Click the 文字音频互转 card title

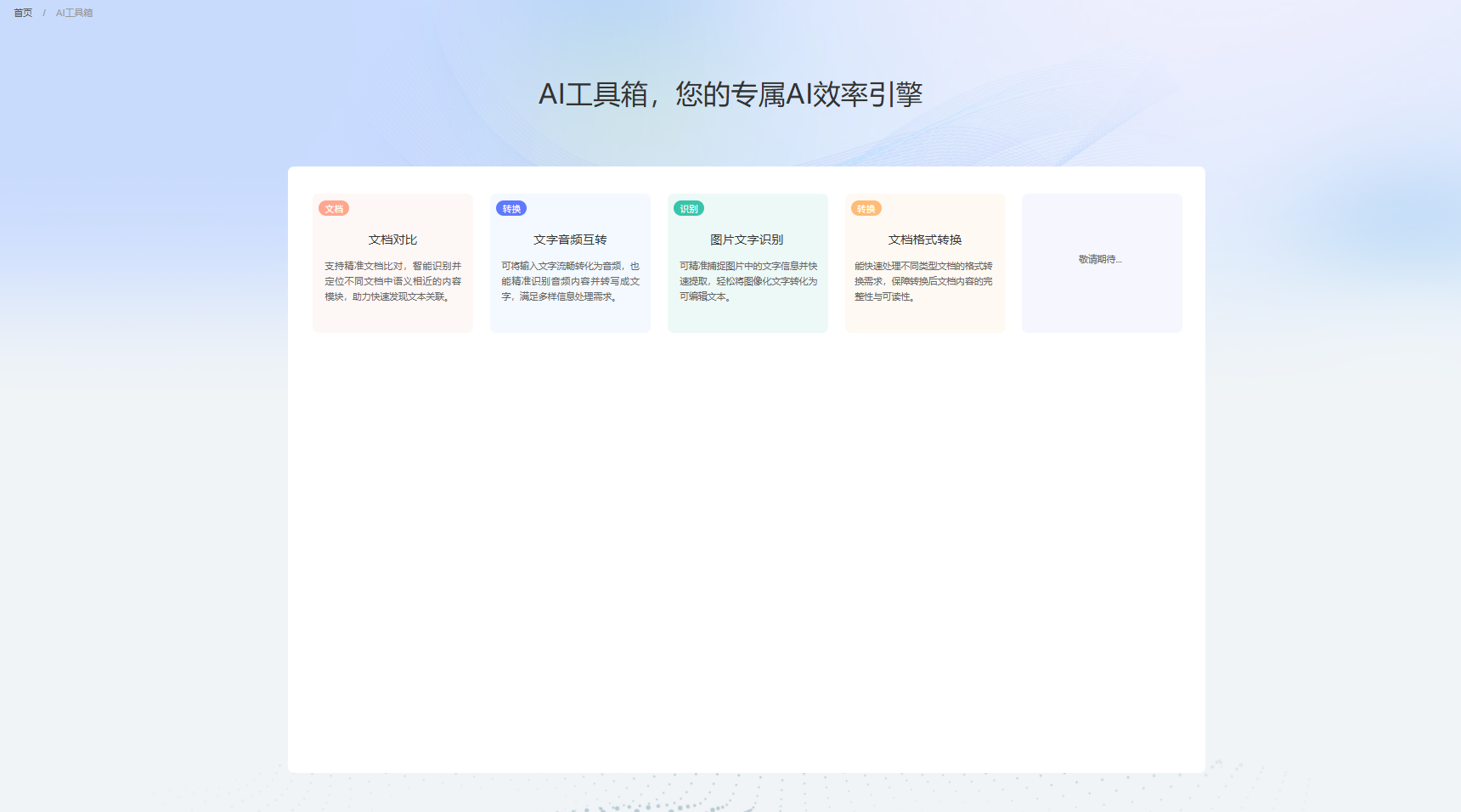[570, 240]
